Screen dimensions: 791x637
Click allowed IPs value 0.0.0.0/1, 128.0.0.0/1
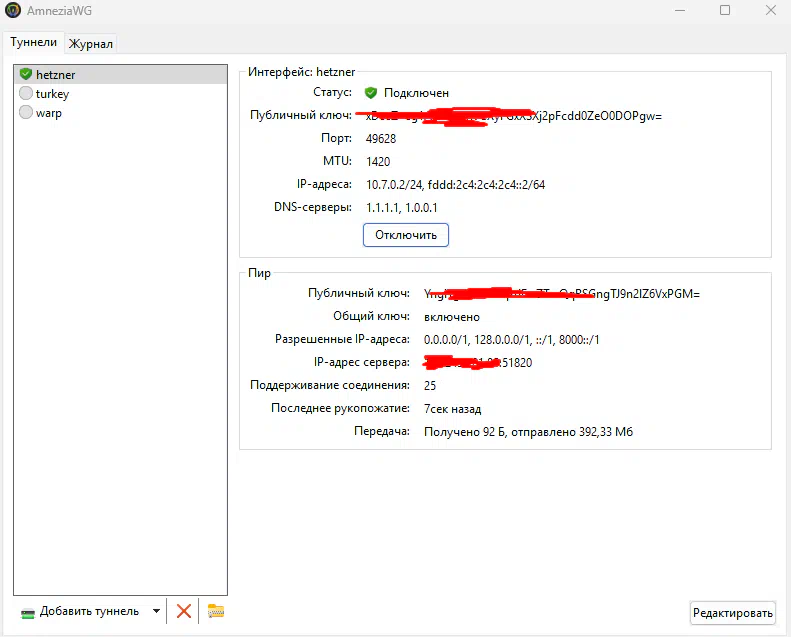[512, 340]
